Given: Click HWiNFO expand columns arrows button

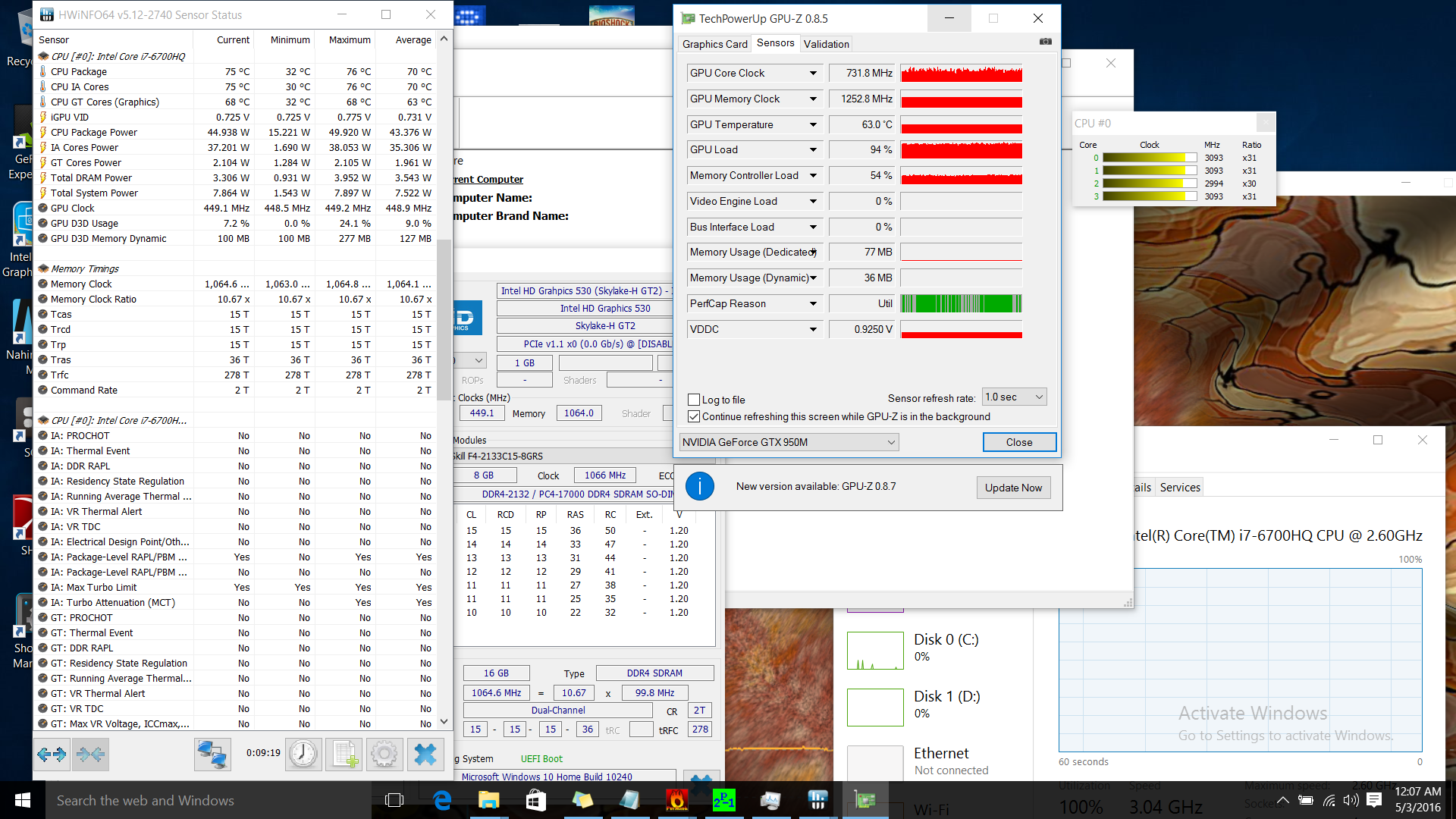Looking at the screenshot, I should click(x=52, y=754).
